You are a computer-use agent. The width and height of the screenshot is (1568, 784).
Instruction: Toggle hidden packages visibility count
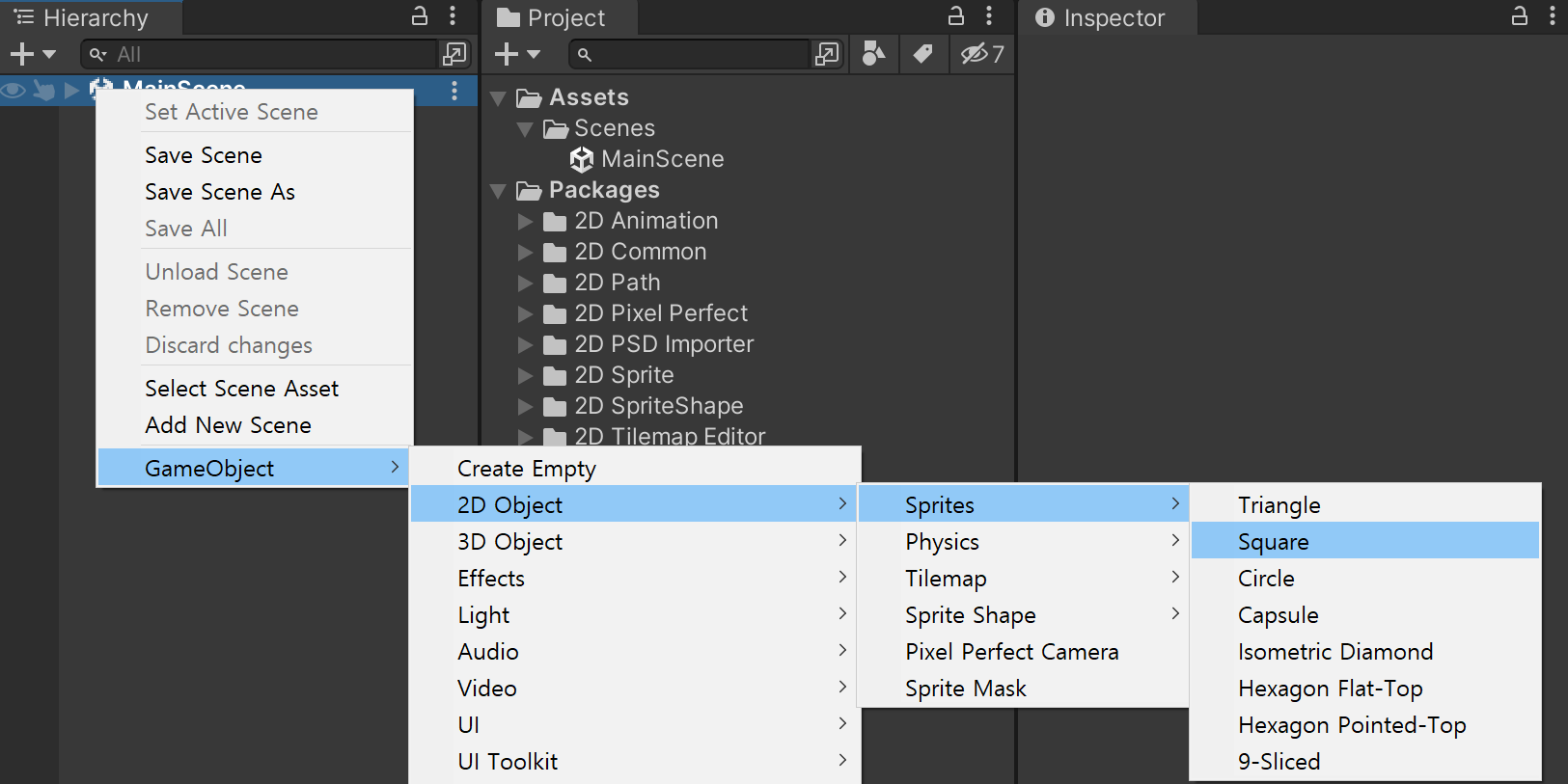point(981,55)
